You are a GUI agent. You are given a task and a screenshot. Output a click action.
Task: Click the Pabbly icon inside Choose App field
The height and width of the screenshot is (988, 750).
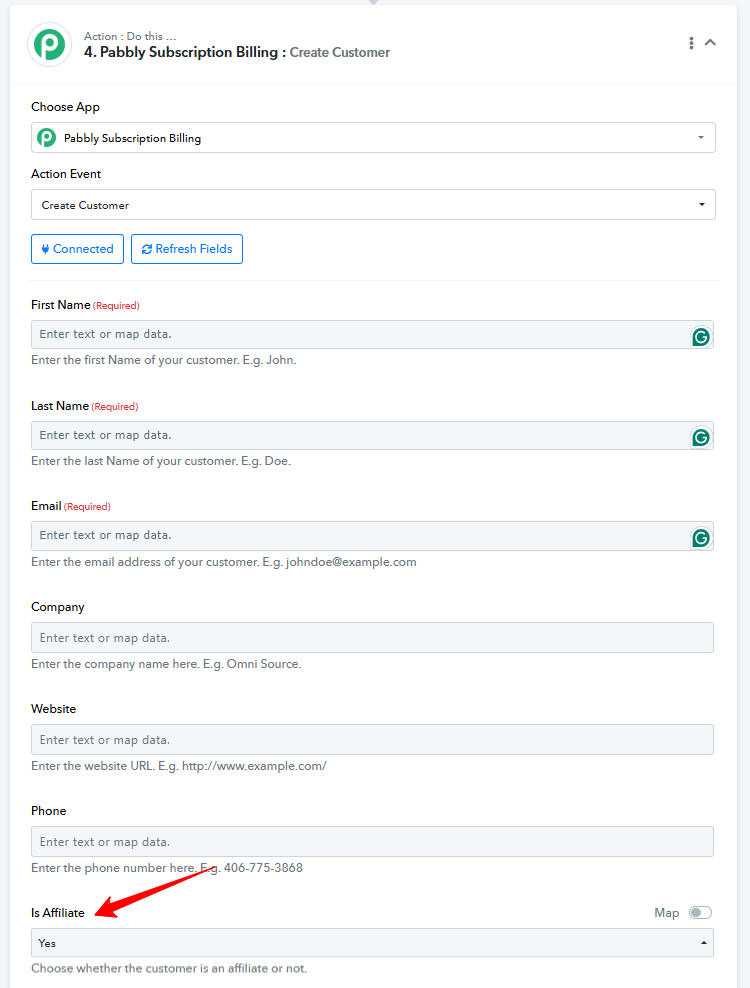click(x=47, y=137)
